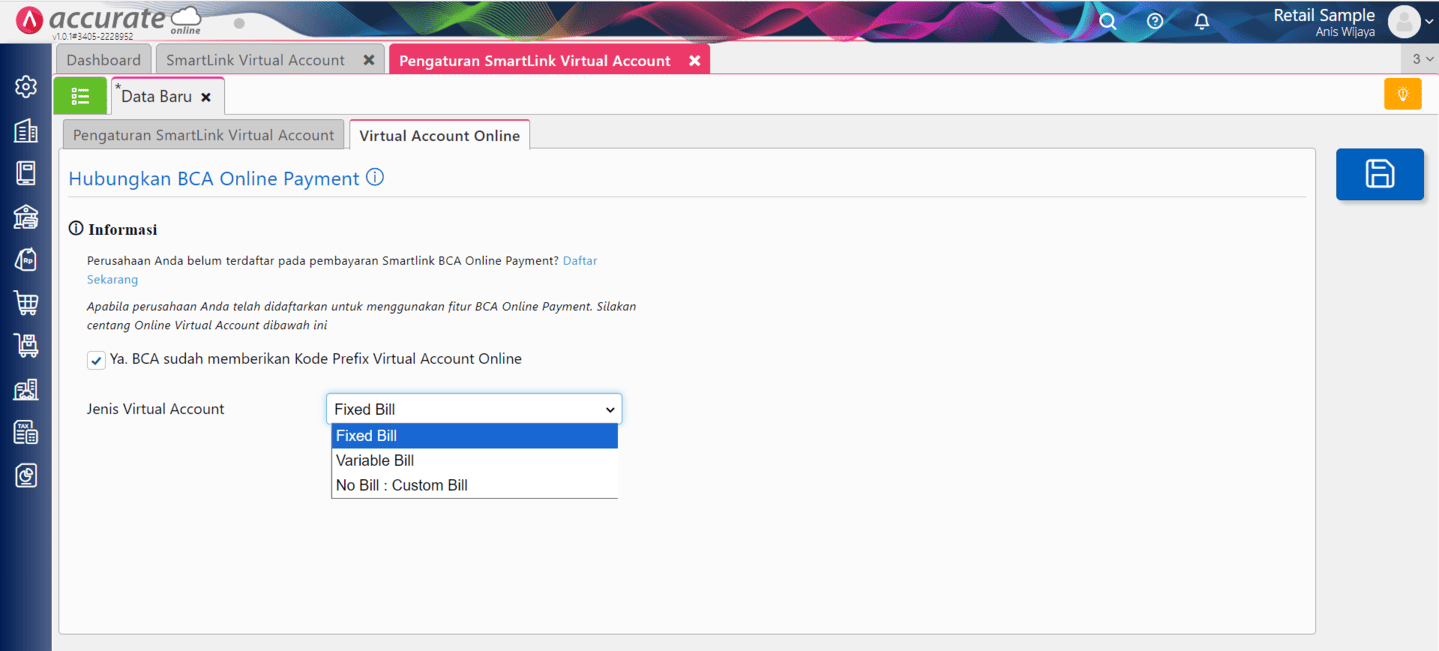
Task: Close the Data Baru tab
Action: [x=206, y=98]
